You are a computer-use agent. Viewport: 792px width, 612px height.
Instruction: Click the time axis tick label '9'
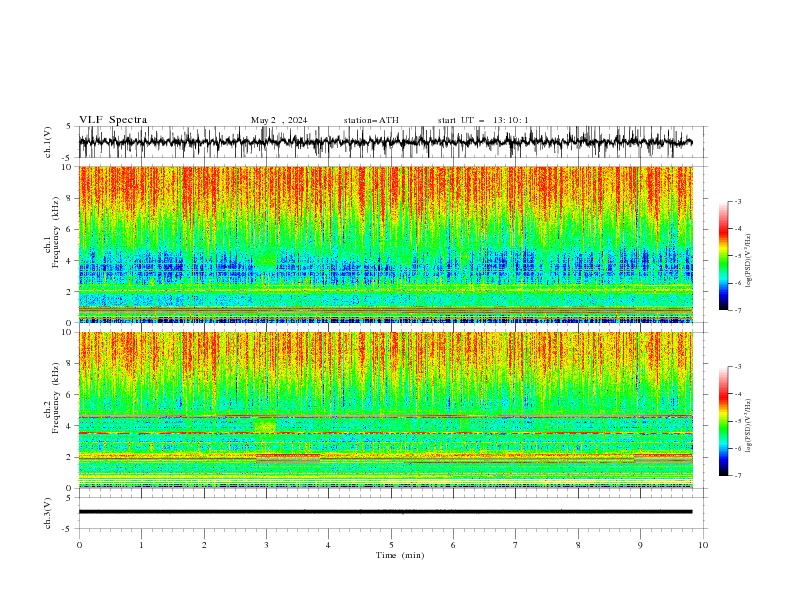click(x=640, y=545)
